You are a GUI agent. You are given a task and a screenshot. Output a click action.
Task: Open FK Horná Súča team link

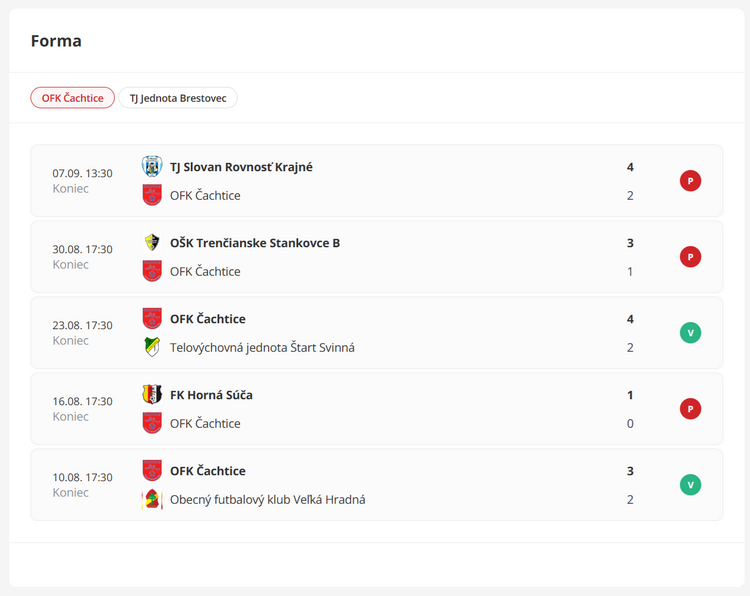[x=211, y=395]
